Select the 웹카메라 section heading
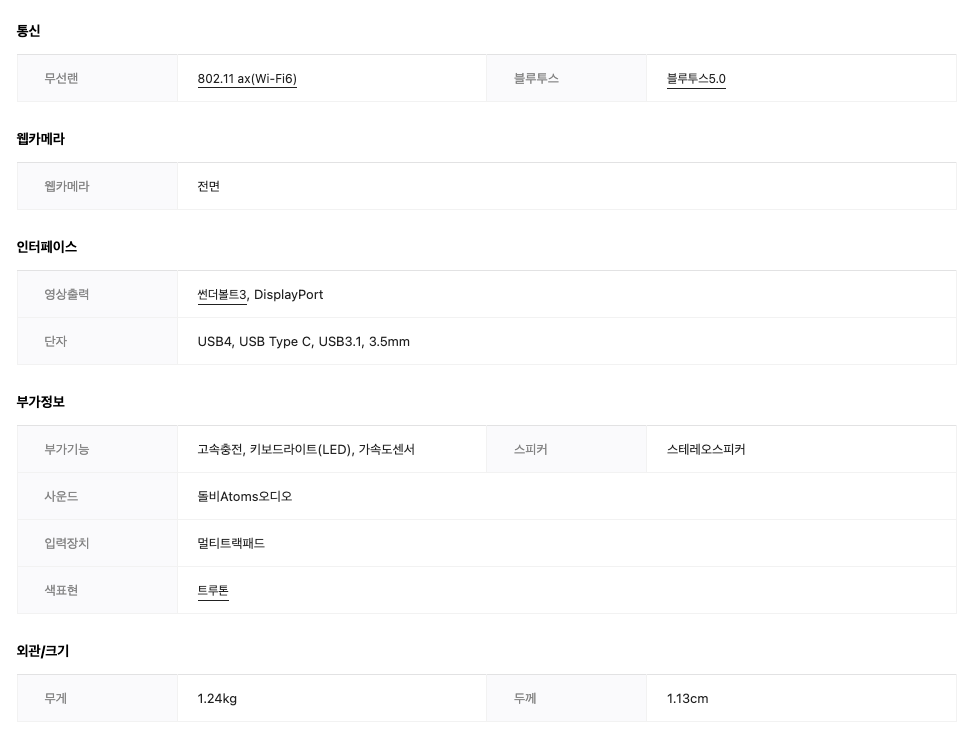The height and width of the screenshot is (731, 973). pos(41,139)
